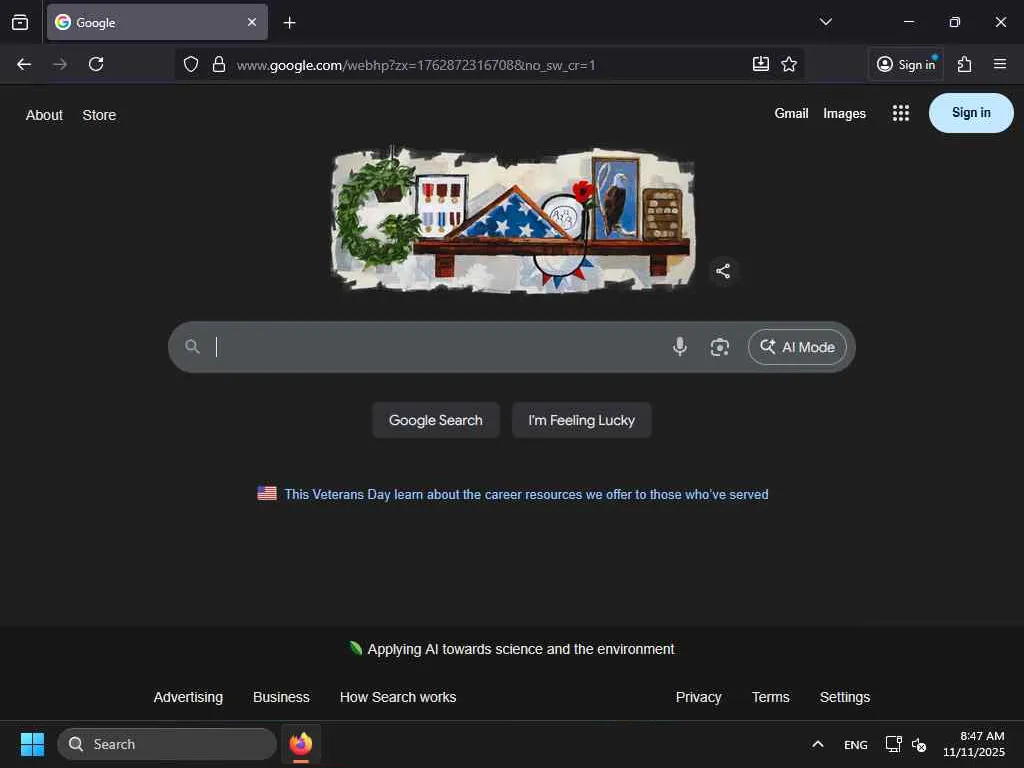Start voice search with the microphone icon
The height and width of the screenshot is (768, 1024).
(x=680, y=347)
